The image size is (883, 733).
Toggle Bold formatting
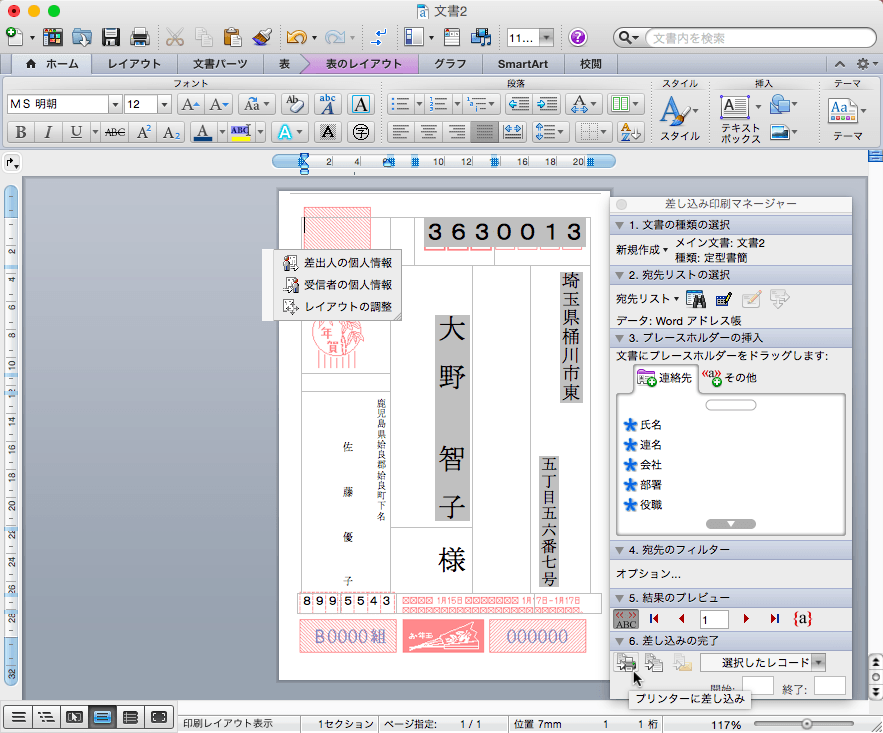[20, 132]
